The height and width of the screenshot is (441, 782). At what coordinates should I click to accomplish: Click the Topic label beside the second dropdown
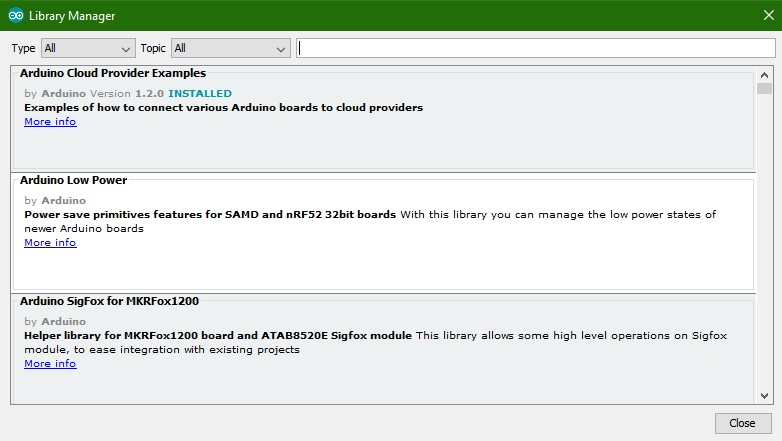point(153,48)
